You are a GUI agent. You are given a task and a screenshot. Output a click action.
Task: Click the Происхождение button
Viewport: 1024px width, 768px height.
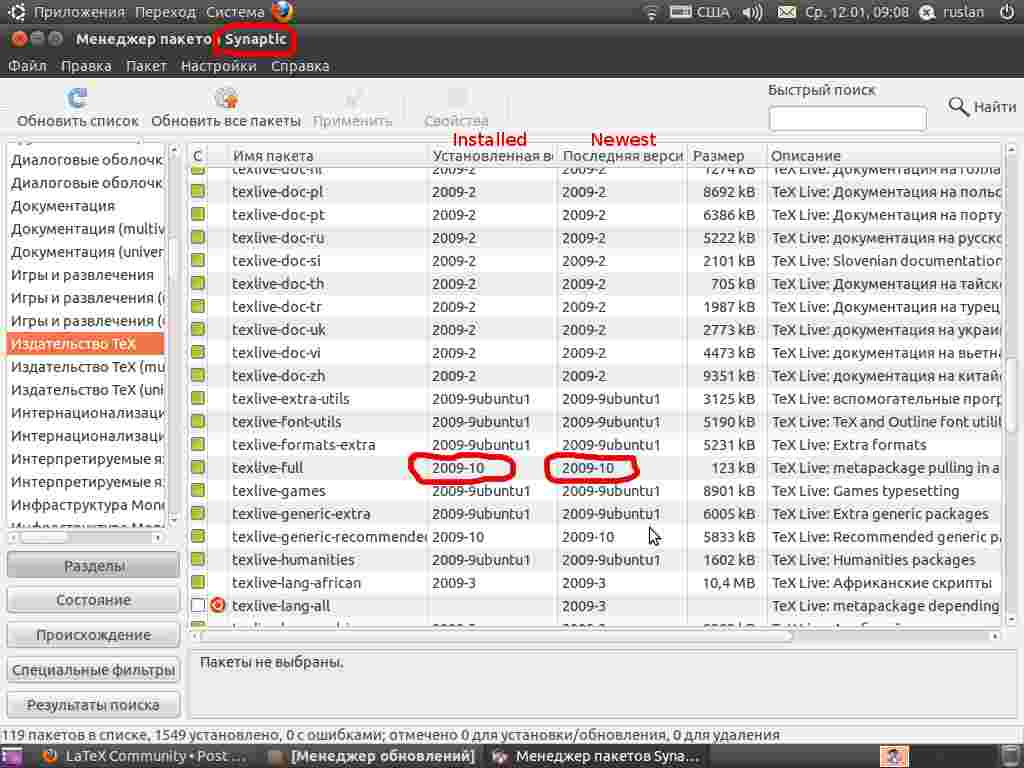(93, 635)
